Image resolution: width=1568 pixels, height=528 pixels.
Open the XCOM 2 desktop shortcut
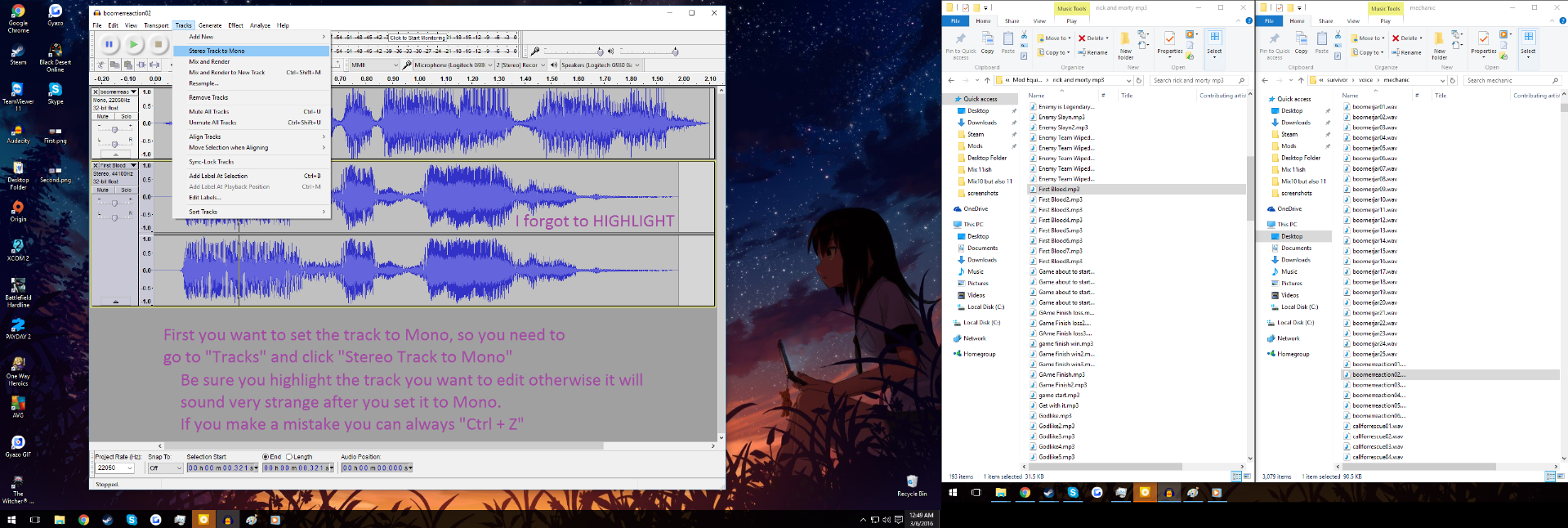pos(18,250)
